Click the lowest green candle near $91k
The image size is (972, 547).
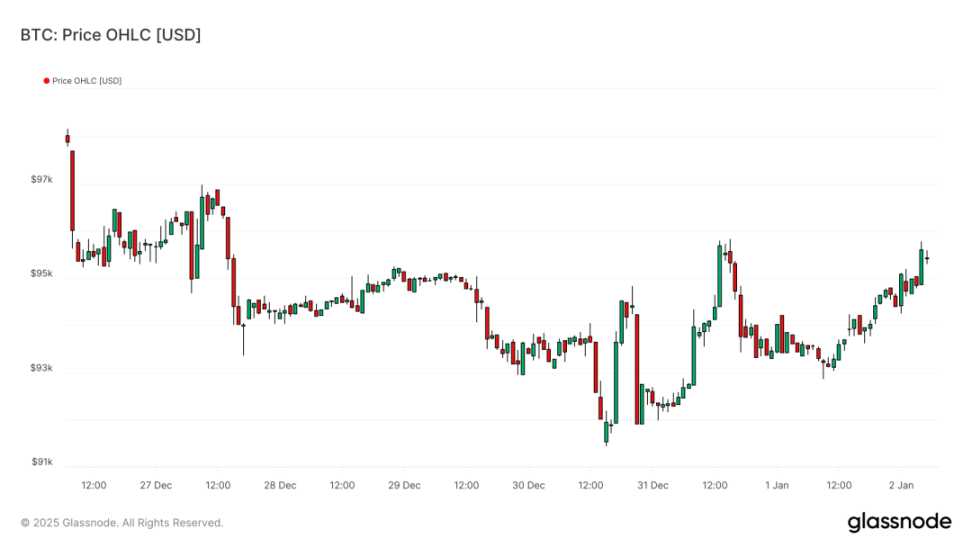point(606,431)
